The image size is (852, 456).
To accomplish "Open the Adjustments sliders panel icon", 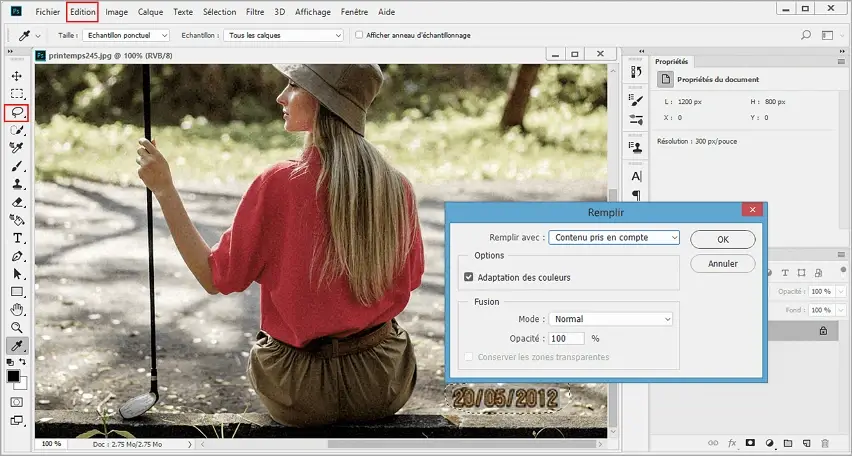I will point(636,120).
